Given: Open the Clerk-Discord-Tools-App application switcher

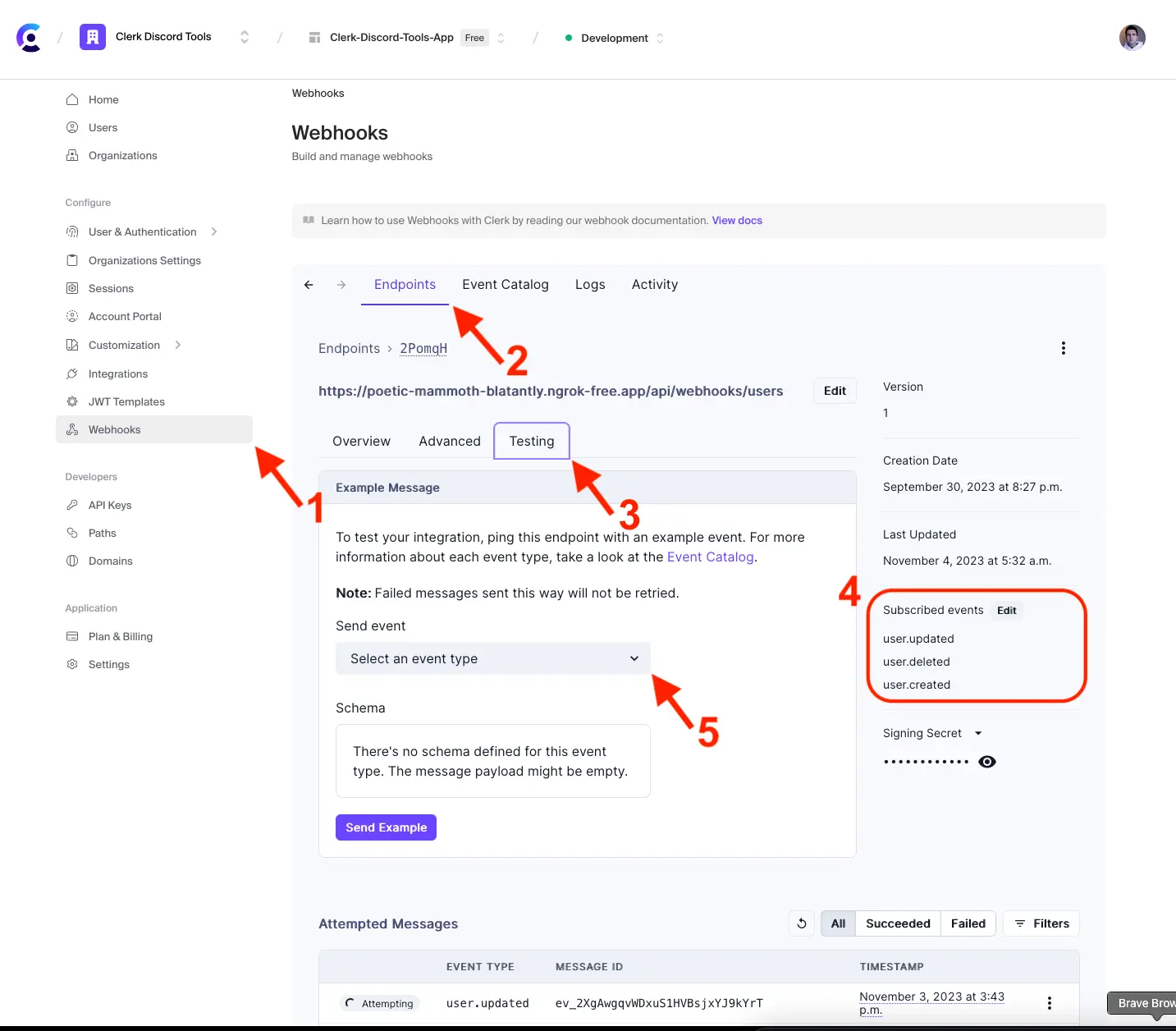Looking at the screenshot, I should [x=501, y=38].
